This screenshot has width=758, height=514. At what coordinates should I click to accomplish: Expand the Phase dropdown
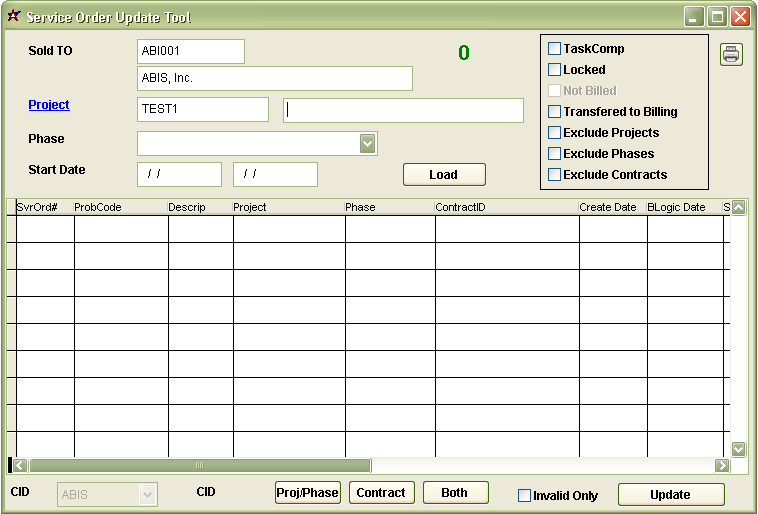[368, 144]
